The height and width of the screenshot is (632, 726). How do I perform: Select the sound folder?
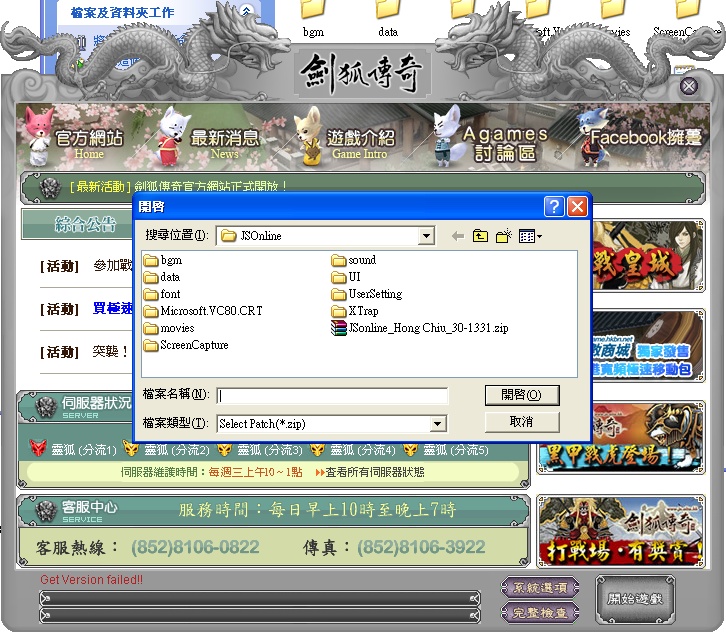[x=354, y=260]
